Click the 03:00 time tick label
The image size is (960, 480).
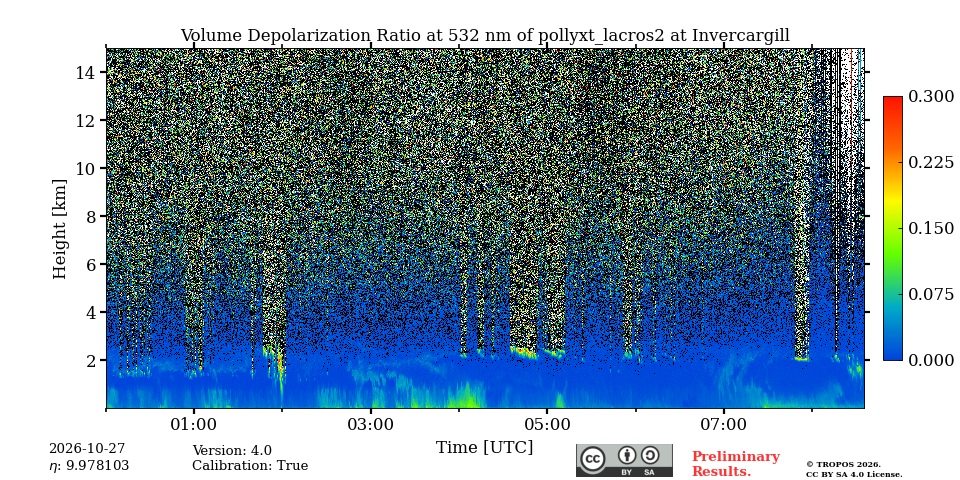pos(370,424)
